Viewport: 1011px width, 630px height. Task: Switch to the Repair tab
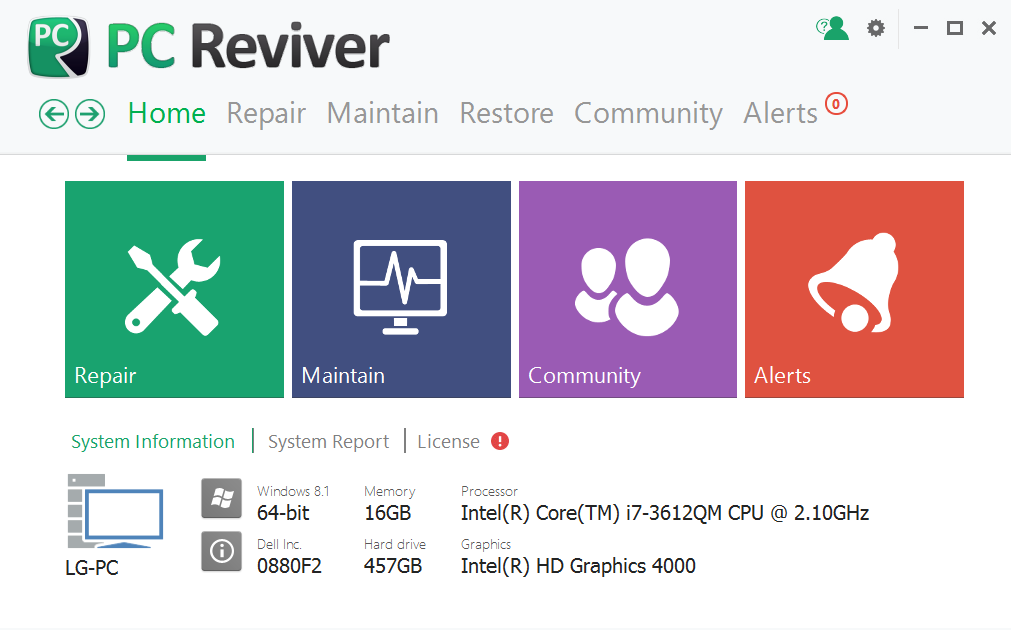(266, 113)
